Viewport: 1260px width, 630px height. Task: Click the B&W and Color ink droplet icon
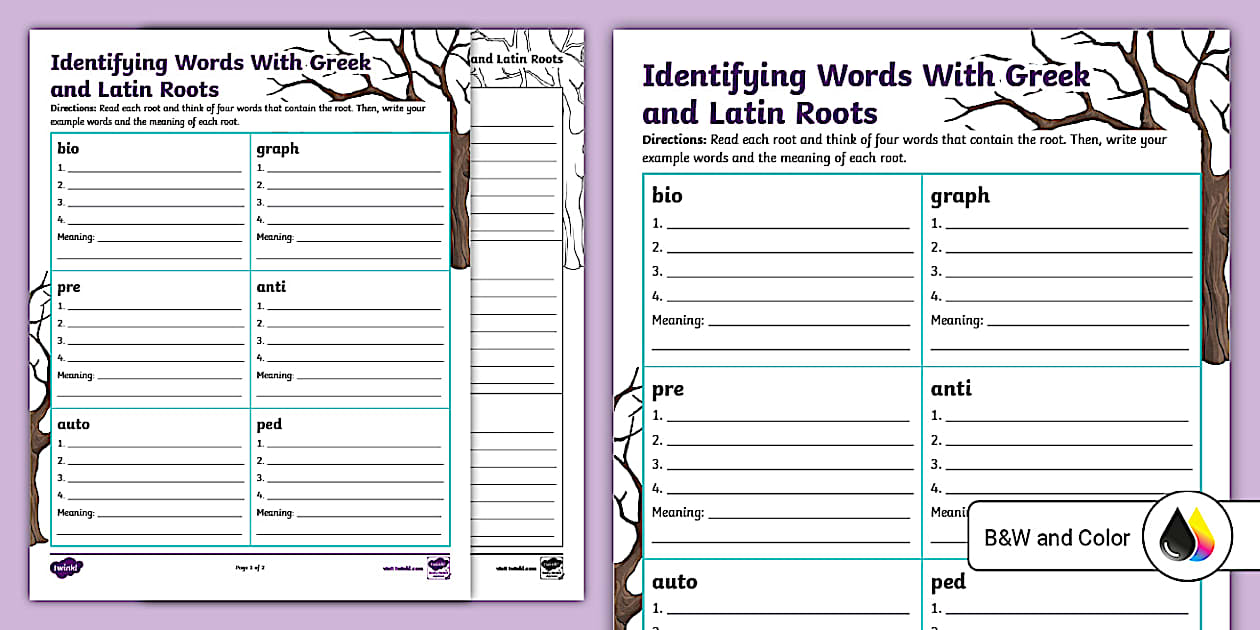(1186, 537)
